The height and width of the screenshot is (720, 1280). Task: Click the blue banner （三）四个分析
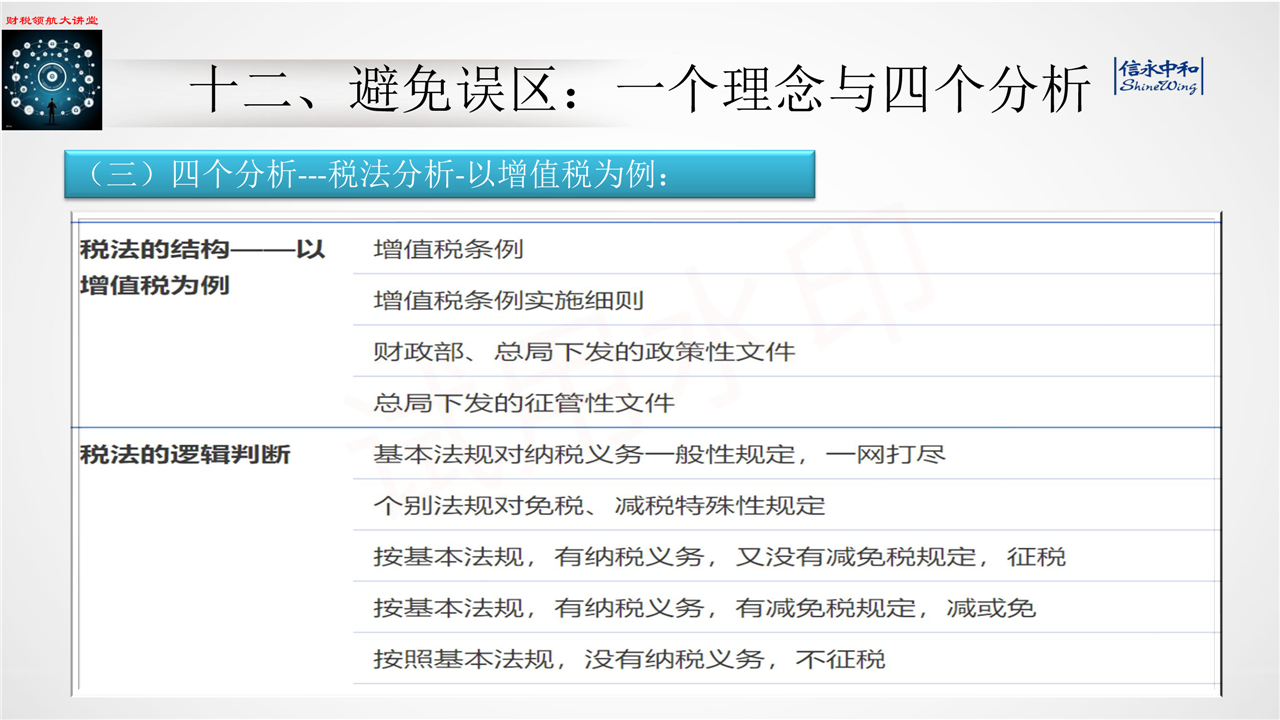[438, 174]
